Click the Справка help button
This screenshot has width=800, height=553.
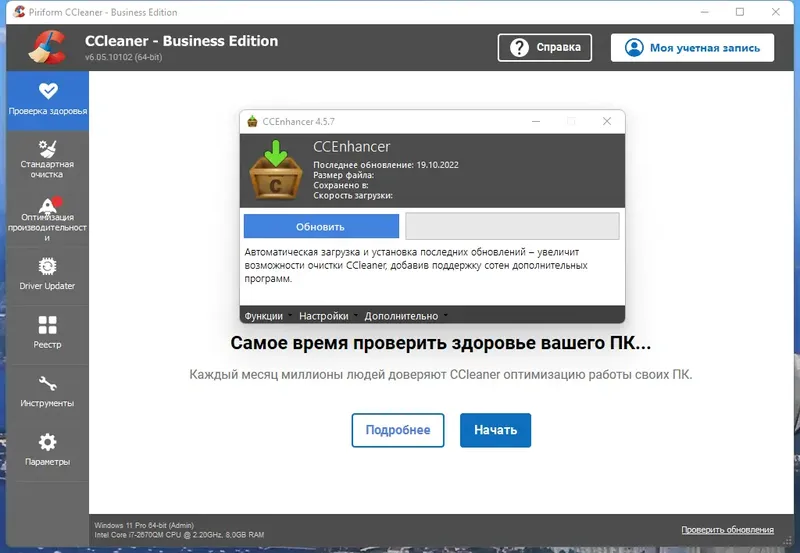[545, 47]
